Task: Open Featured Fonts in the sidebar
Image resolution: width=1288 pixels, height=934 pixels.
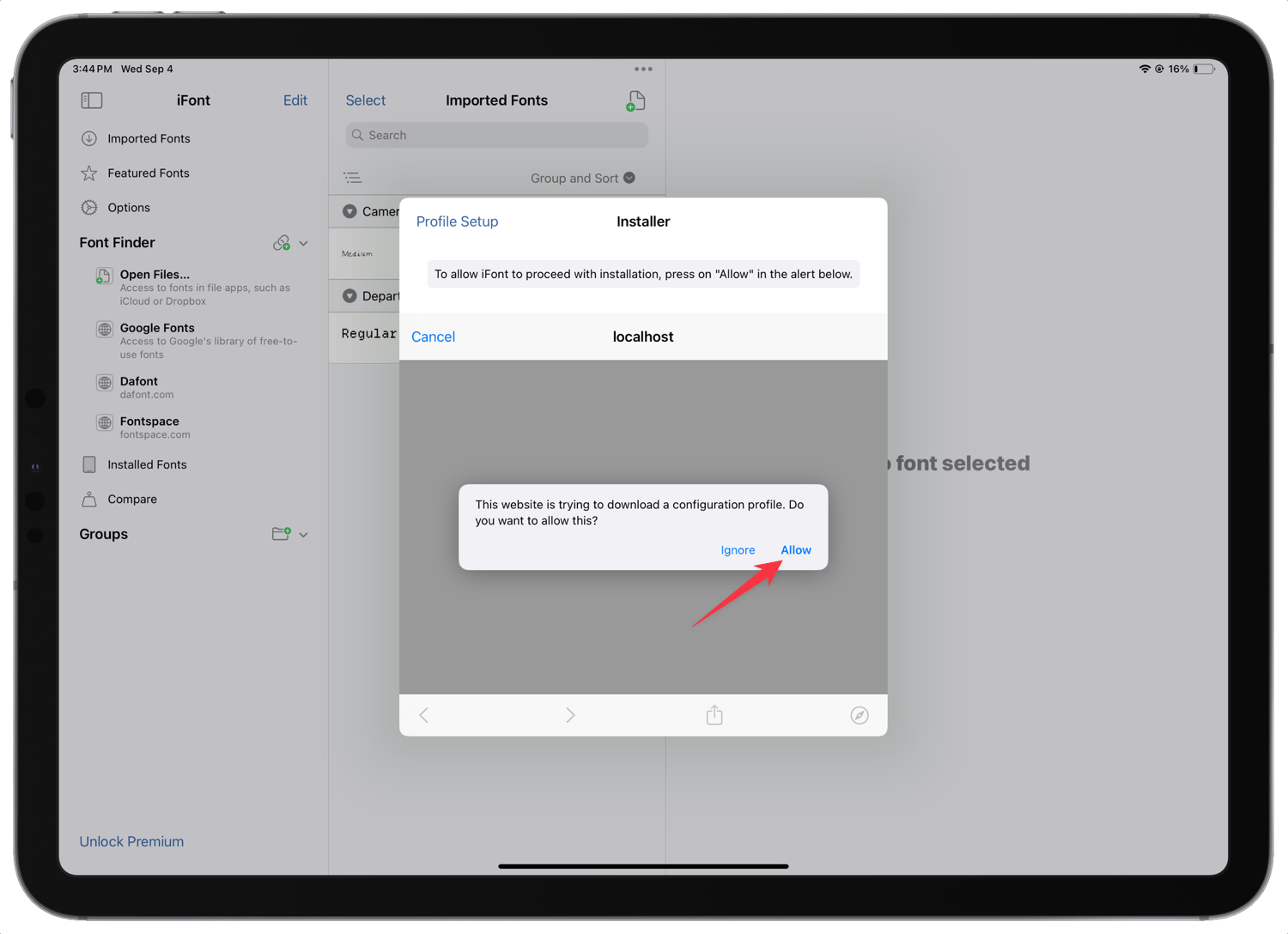Action: click(148, 173)
